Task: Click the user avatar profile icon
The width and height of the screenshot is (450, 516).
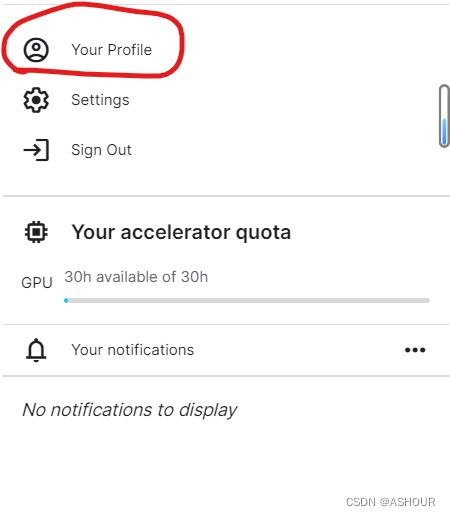Action: [36, 50]
